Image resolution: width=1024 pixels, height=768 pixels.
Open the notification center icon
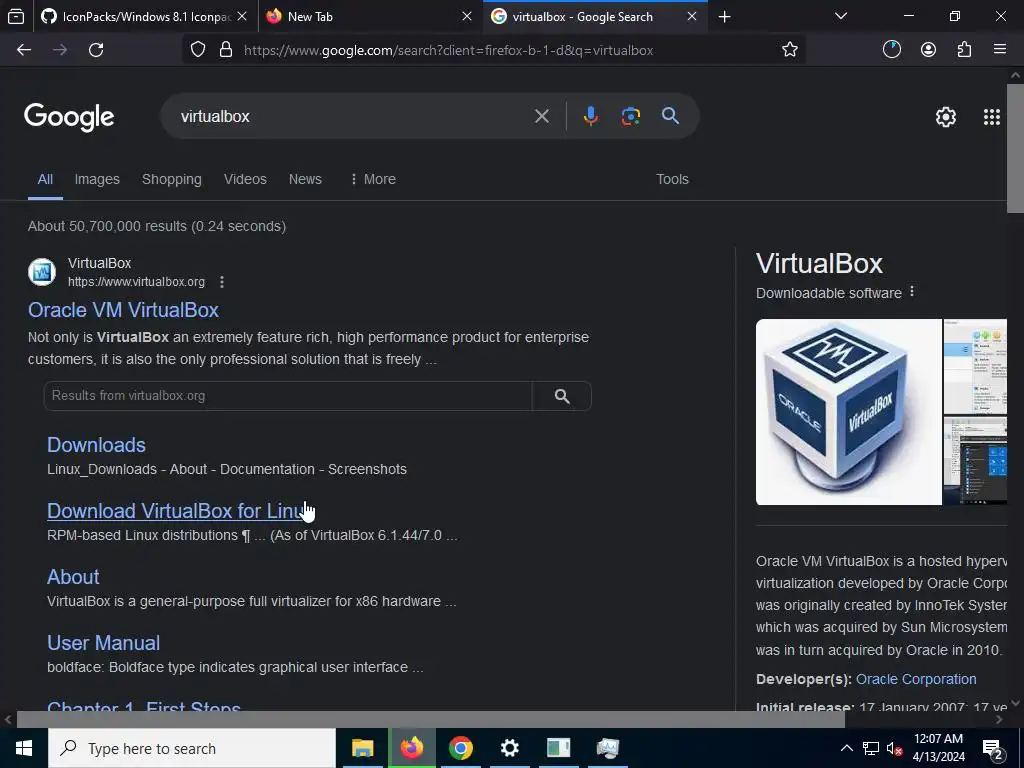pos(993,749)
